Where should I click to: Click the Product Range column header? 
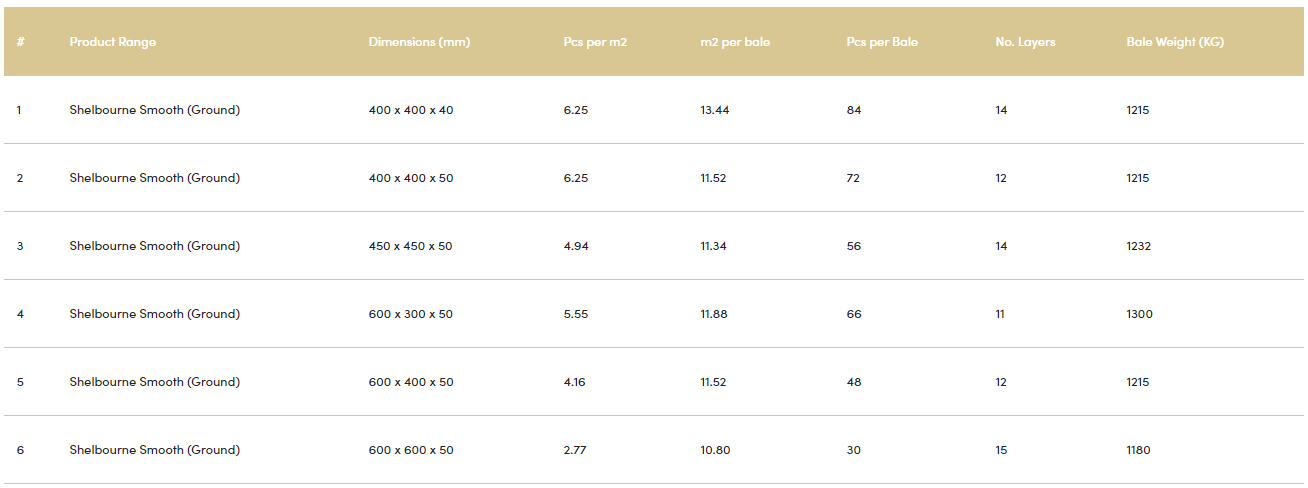point(113,42)
